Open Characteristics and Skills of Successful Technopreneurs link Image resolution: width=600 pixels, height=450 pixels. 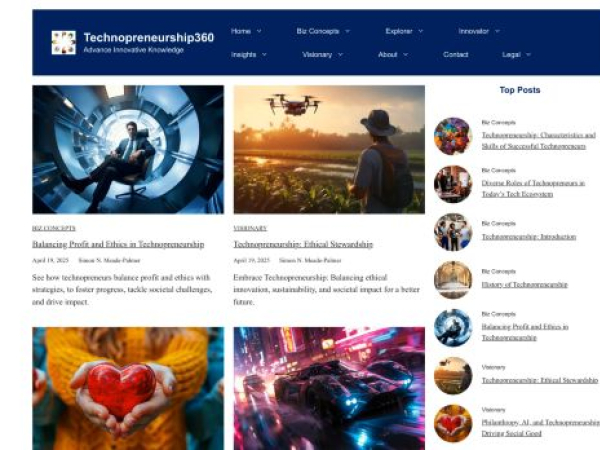pos(538,140)
